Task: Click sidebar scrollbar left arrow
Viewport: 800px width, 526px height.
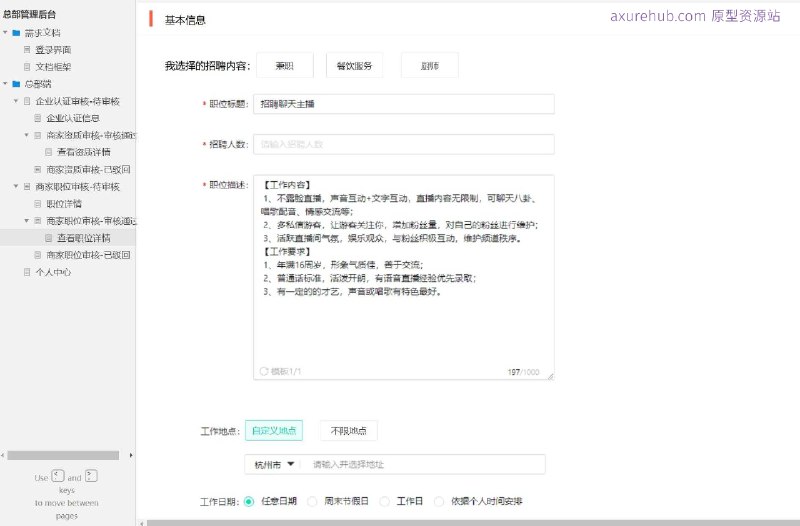Action: (3, 455)
